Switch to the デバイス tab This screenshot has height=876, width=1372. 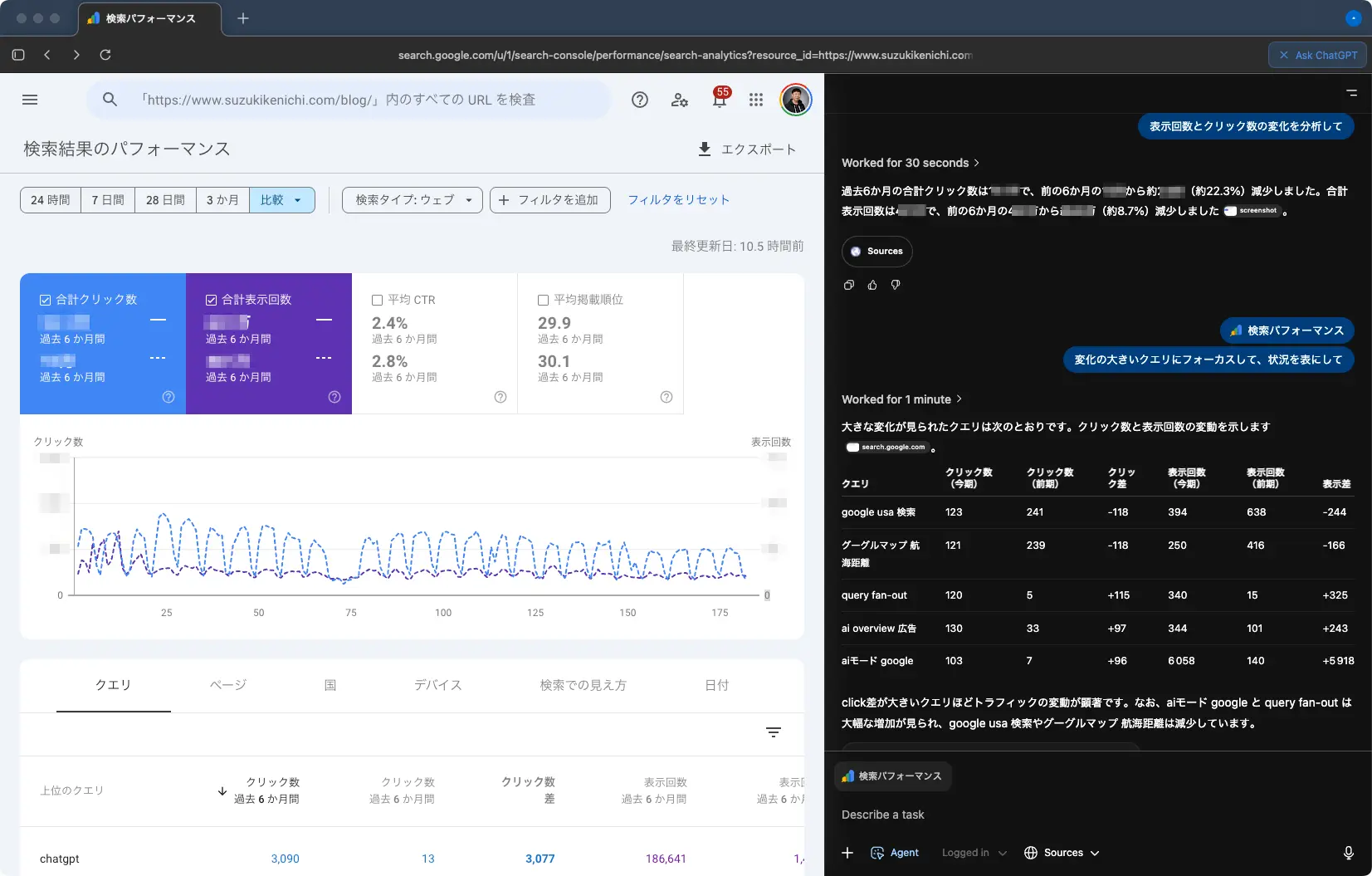[x=437, y=685]
